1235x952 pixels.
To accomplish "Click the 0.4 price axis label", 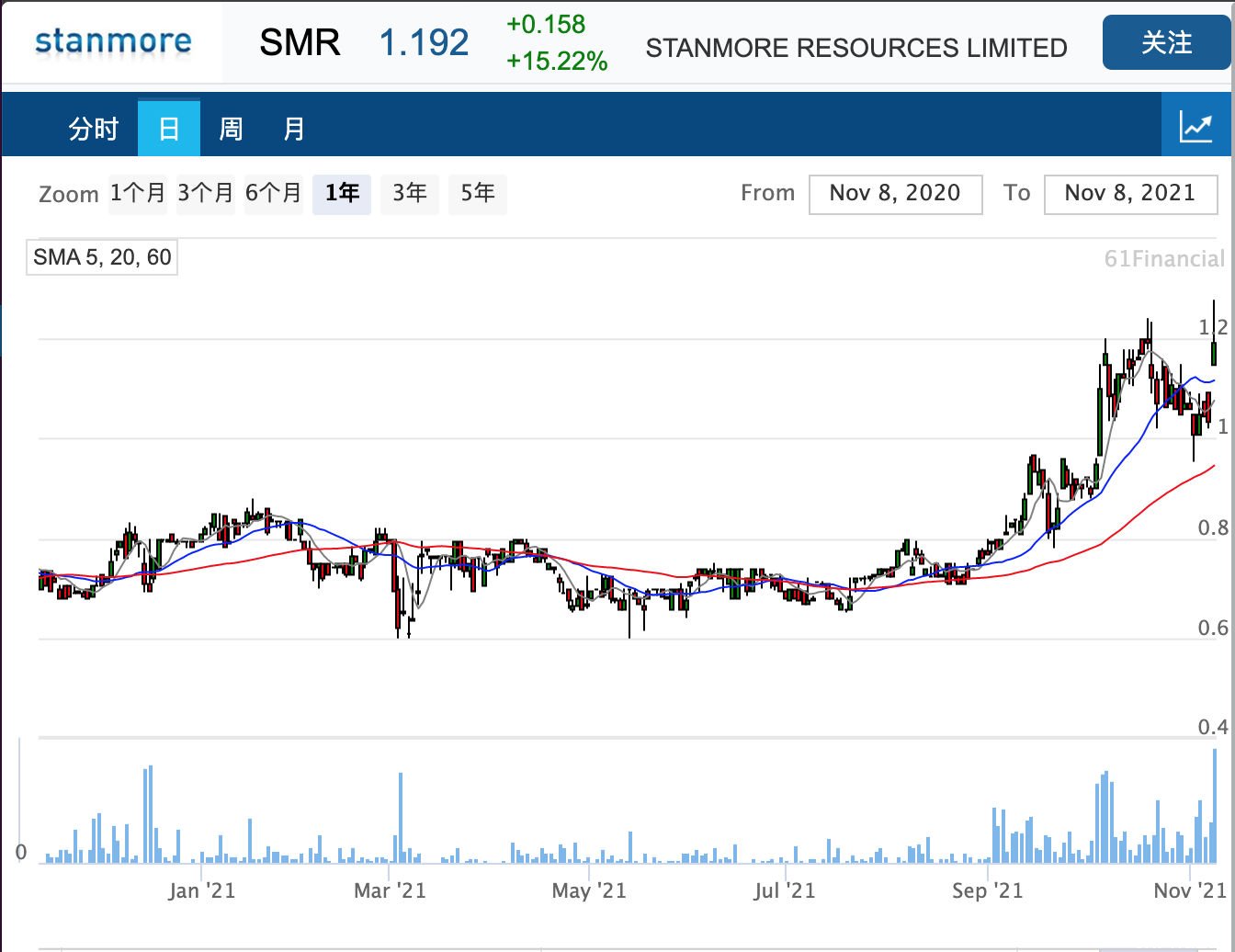I will (x=1213, y=728).
